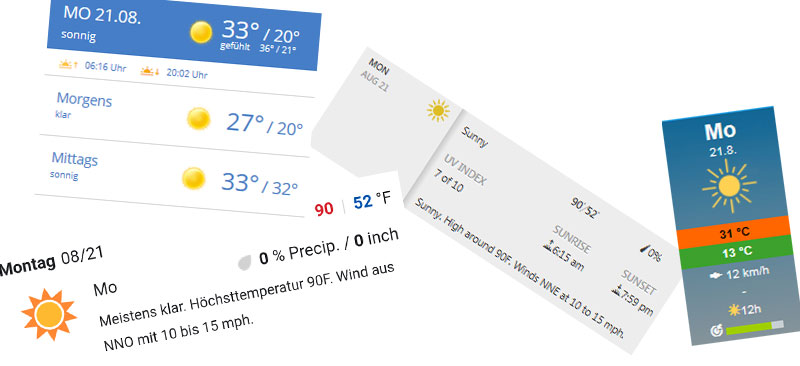The image size is (800, 366).
Task: Click the sunset icon beside 20:02 Uhr
Action: point(150,71)
